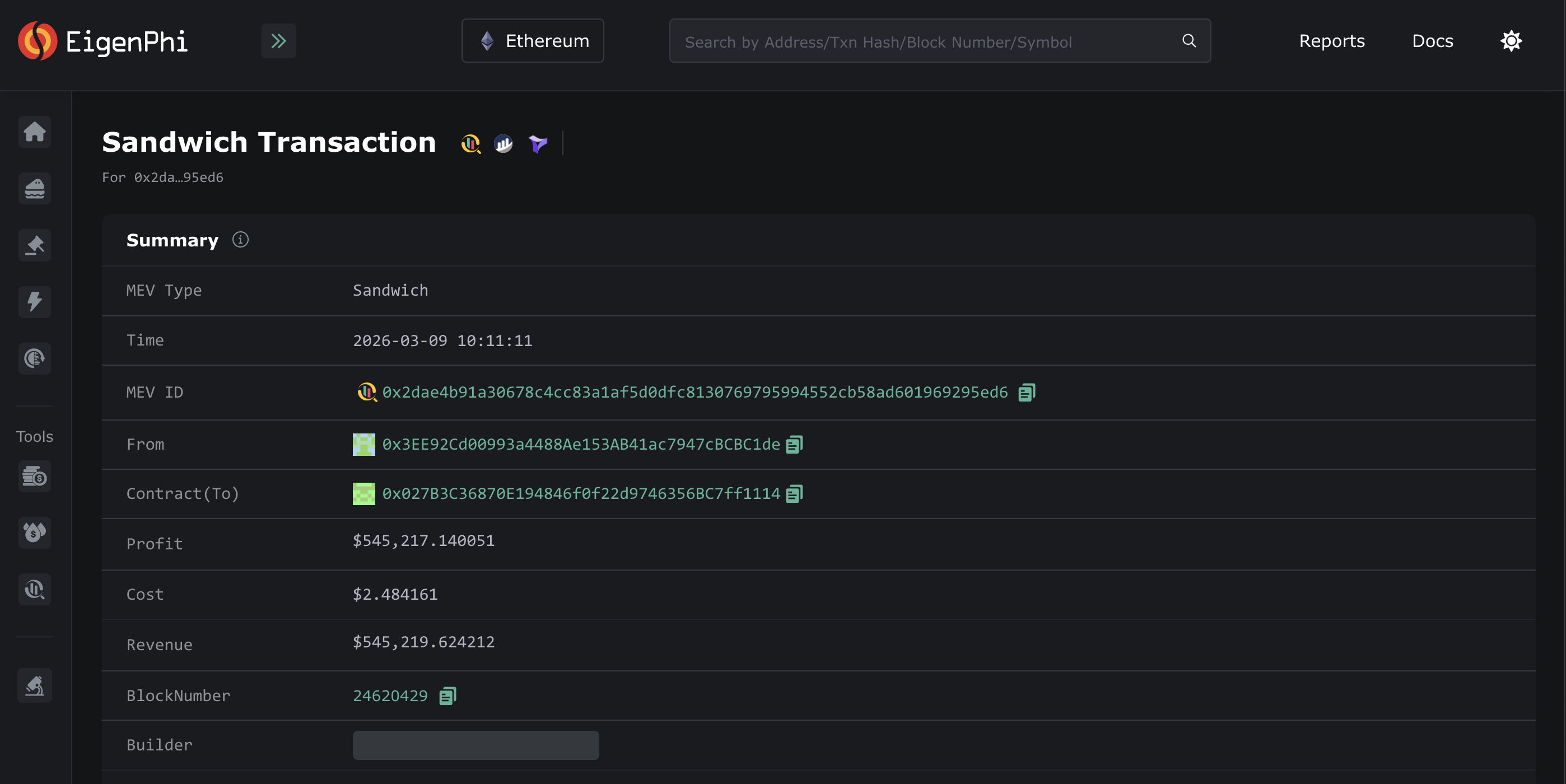
Task: Copy the Contract(To) address
Action: [794, 494]
